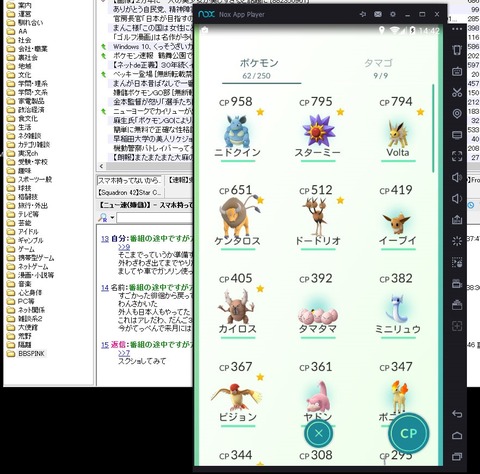Screen dimensions: 480x474
Task: Pin the Nox App Player window on top
Action: pyautogui.click(x=363, y=14)
